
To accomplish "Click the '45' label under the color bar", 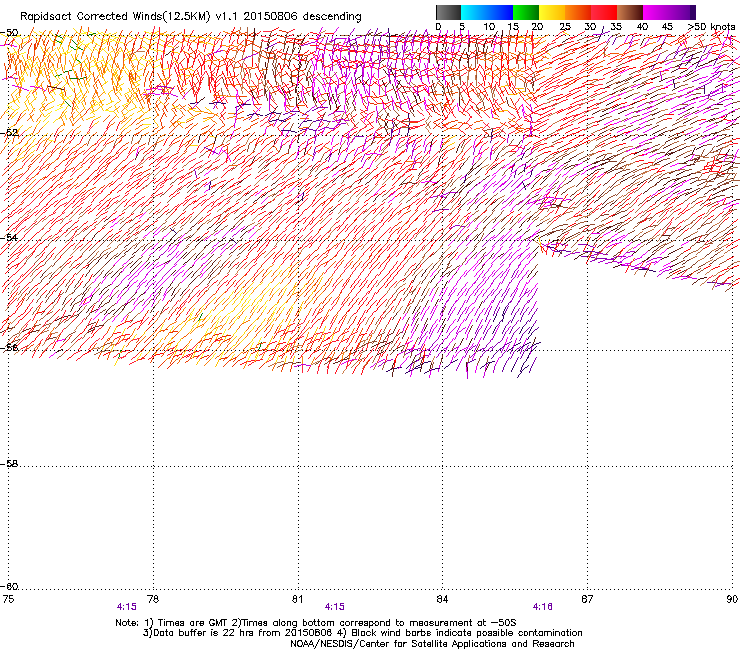I will (x=667, y=27).
